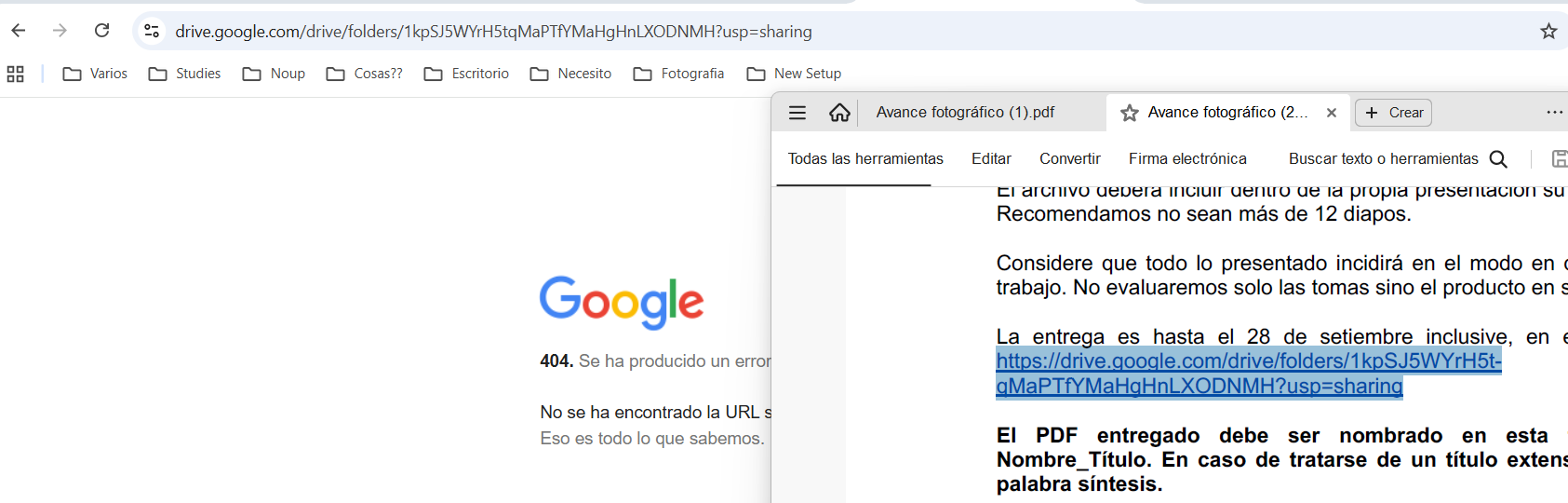Open the Fotografia bookmarks folder

[x=679, y=74]
